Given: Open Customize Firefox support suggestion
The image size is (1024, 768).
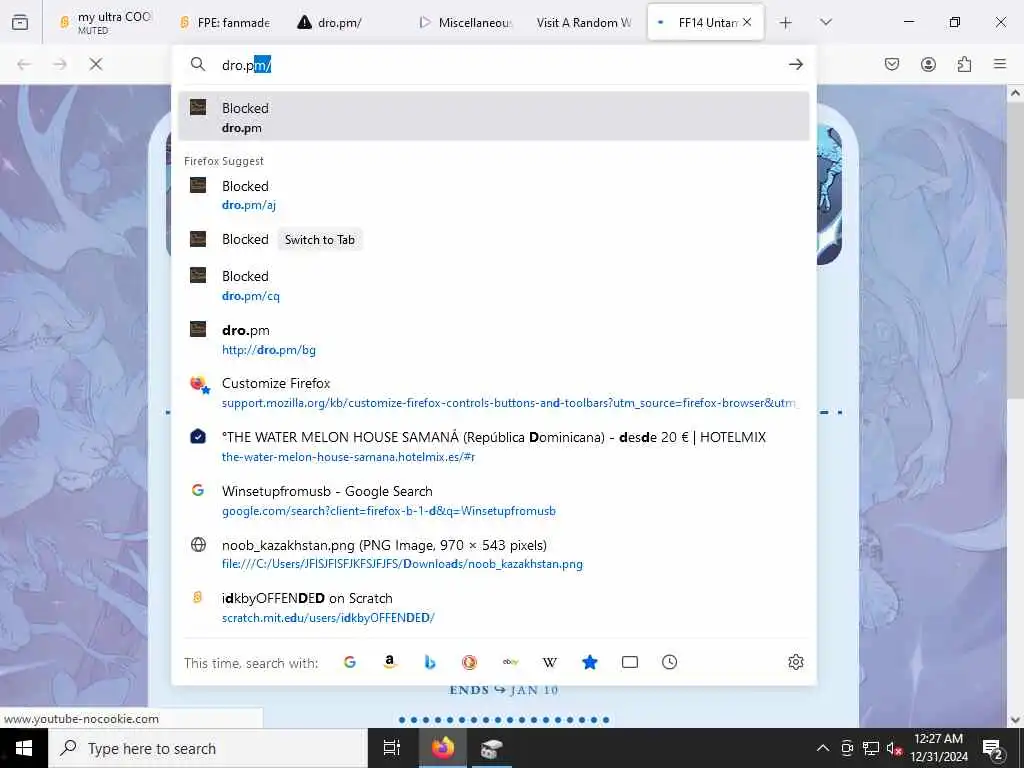Looking at the screenshot, I should (494, 392).
